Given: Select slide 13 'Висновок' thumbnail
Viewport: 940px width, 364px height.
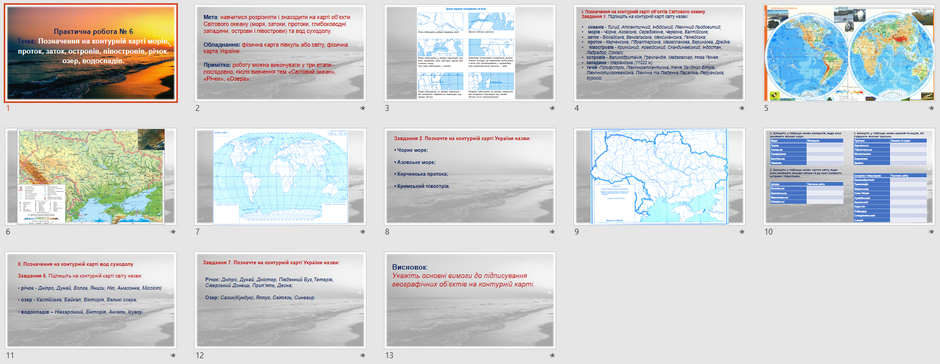Looking at the screenshot, I should pos(470,300).
